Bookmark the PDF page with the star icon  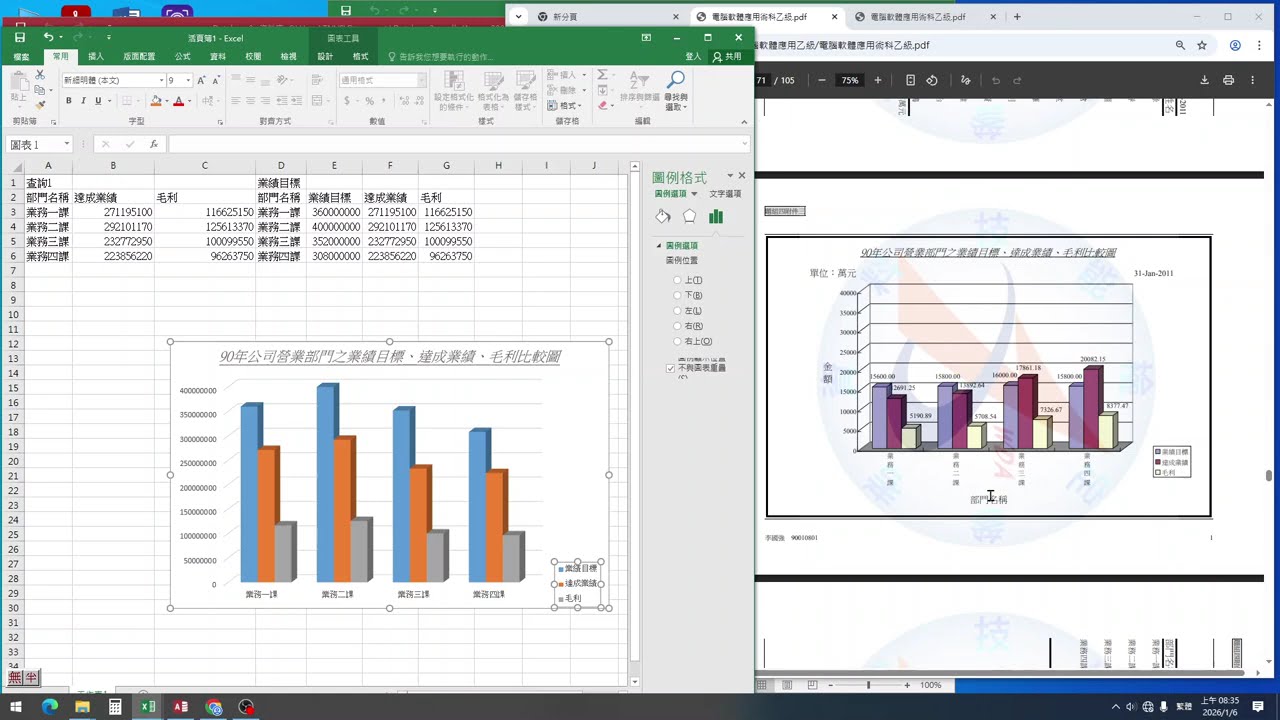[x=1202, y=45]
